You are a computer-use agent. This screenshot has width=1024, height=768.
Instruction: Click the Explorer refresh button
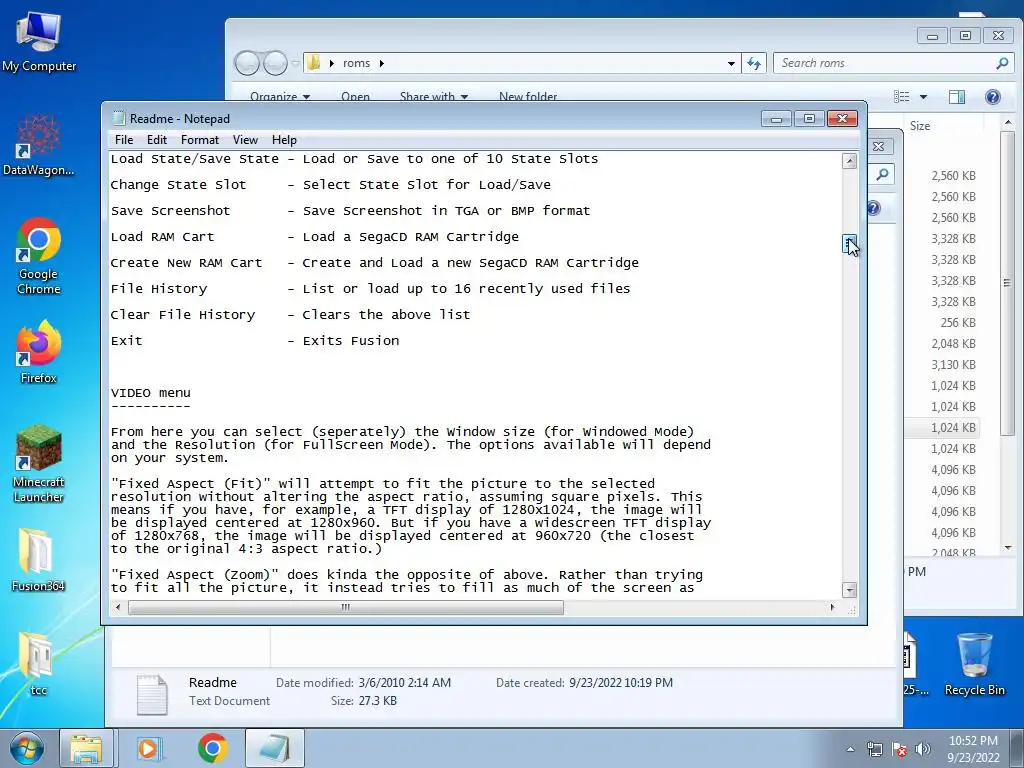[754, 63]
